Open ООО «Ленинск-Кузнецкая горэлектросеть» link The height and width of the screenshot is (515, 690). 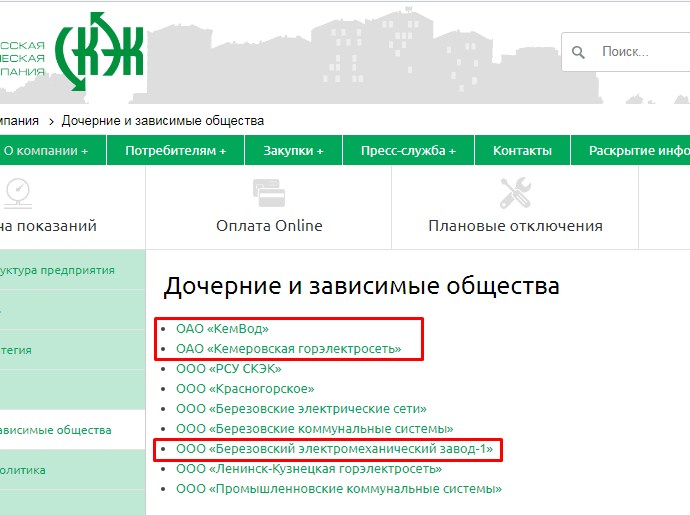(x=309, y=469)
